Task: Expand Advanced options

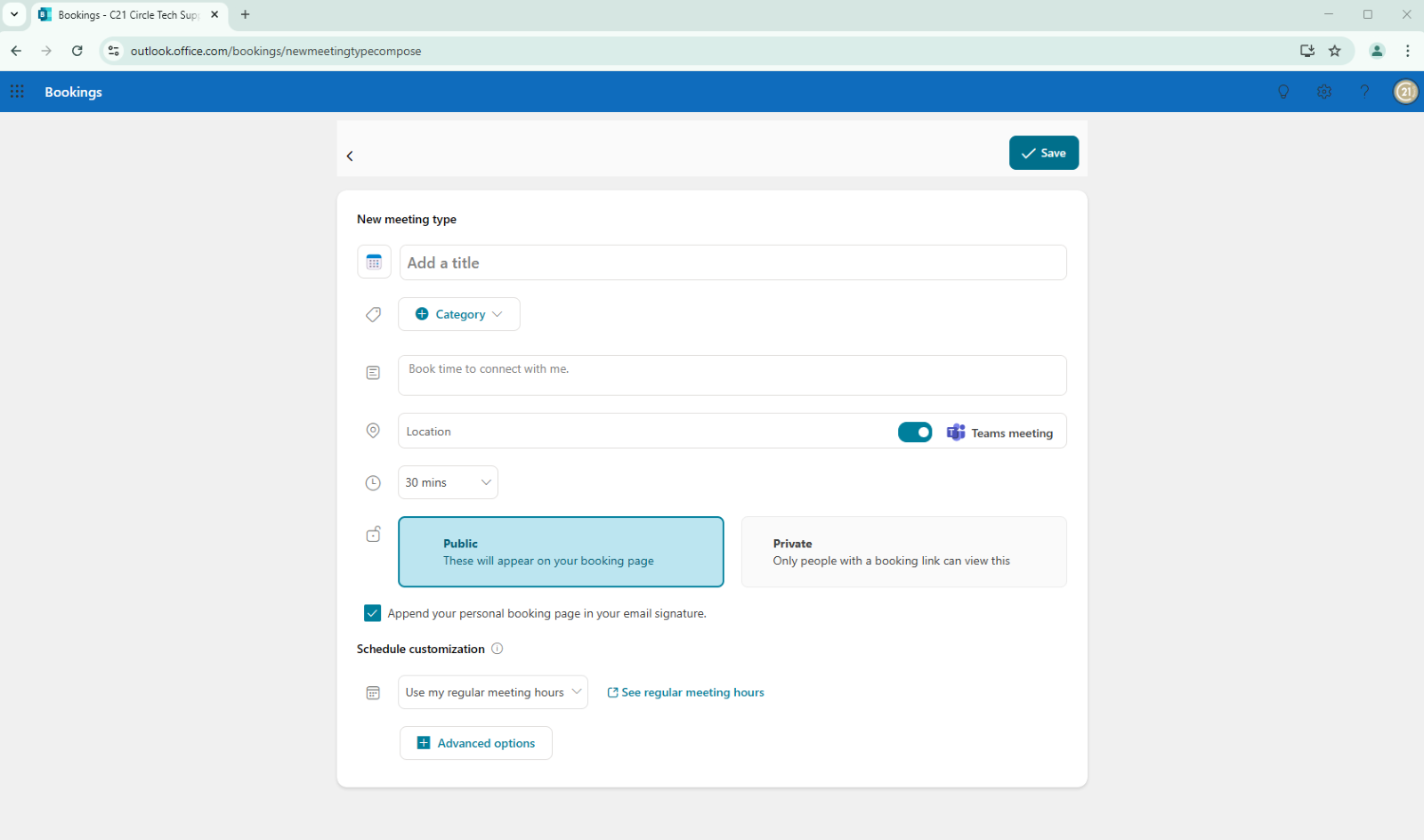Action: coord(476,743)
